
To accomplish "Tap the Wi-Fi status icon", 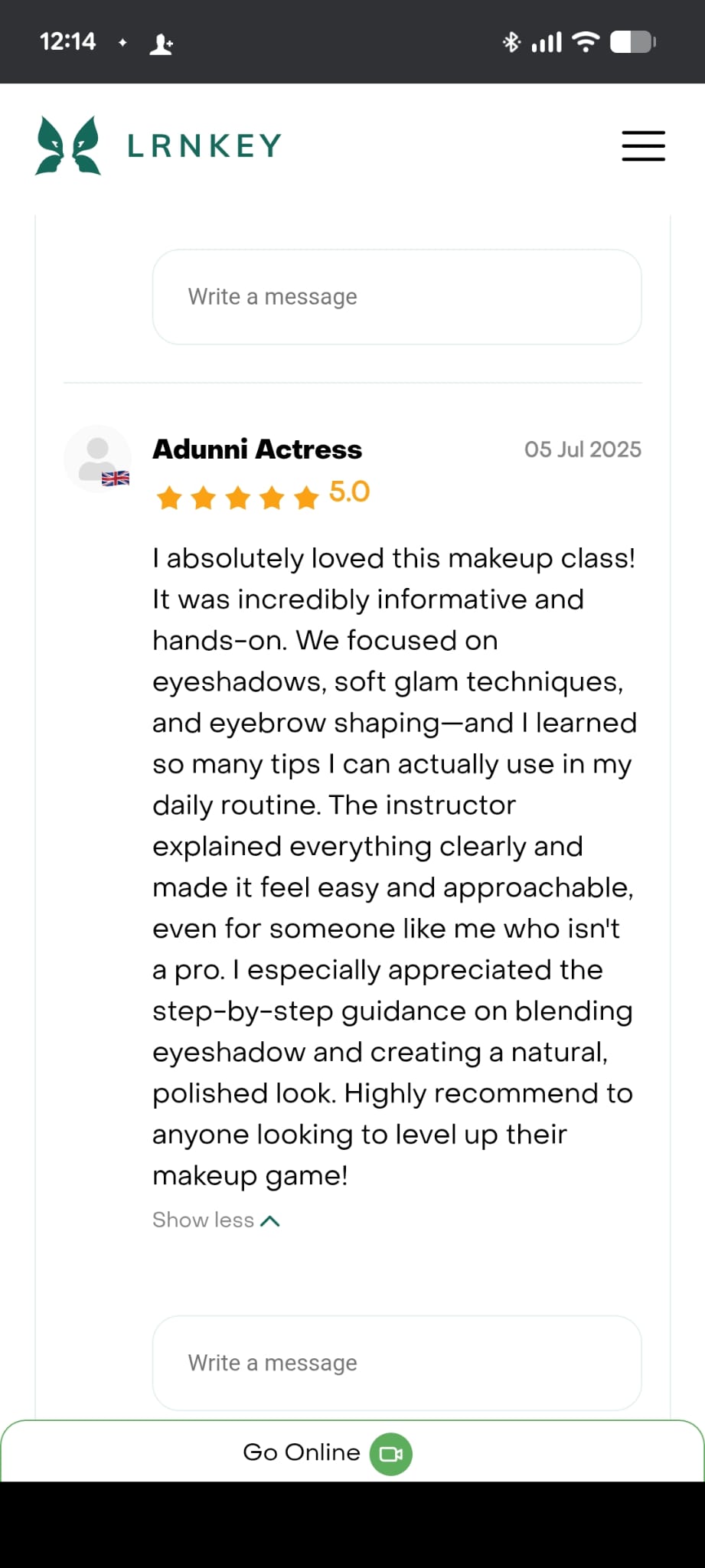I will (x=586, y=42).
